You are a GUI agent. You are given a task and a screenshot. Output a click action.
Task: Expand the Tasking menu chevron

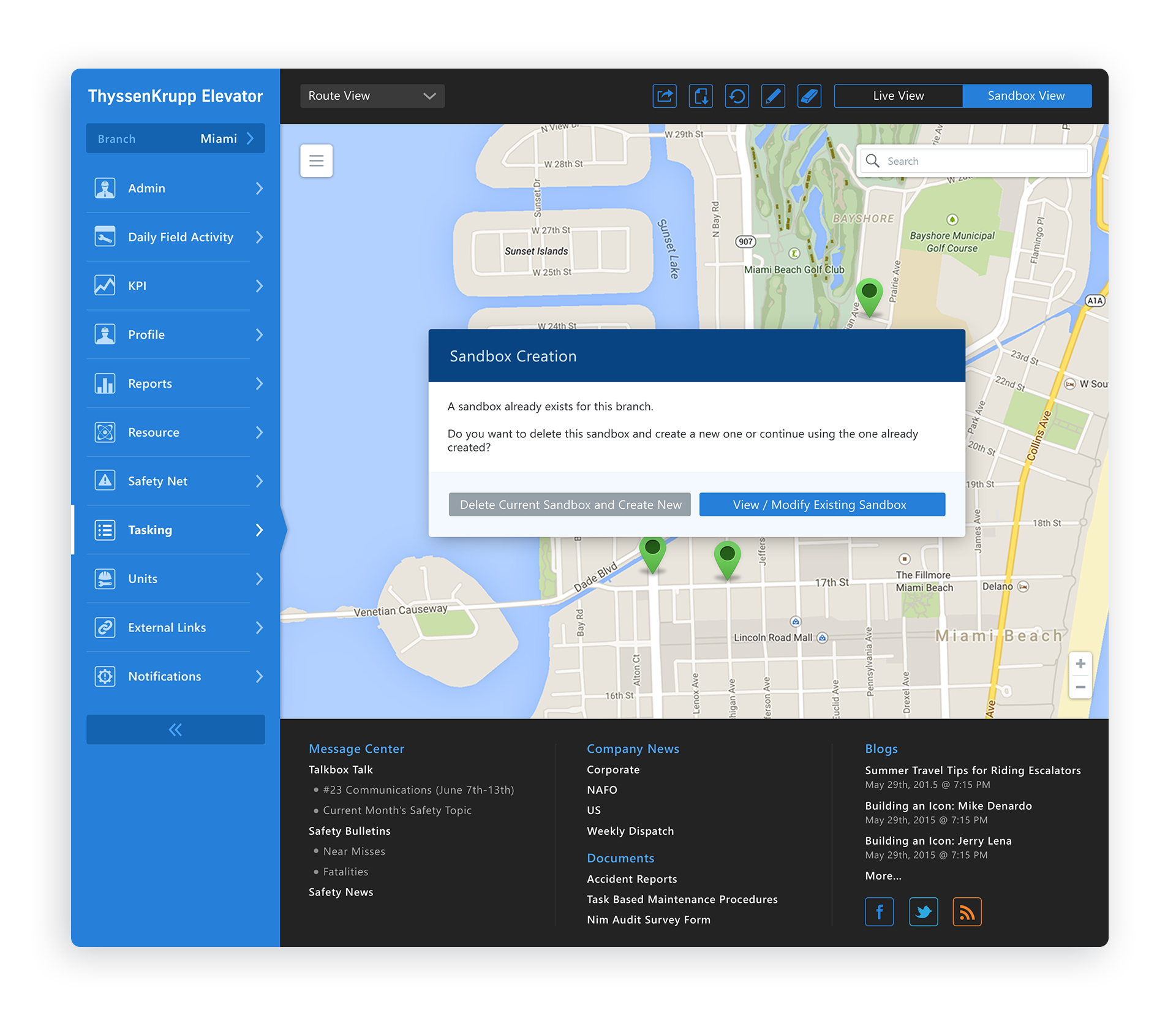tap(259, 530)
